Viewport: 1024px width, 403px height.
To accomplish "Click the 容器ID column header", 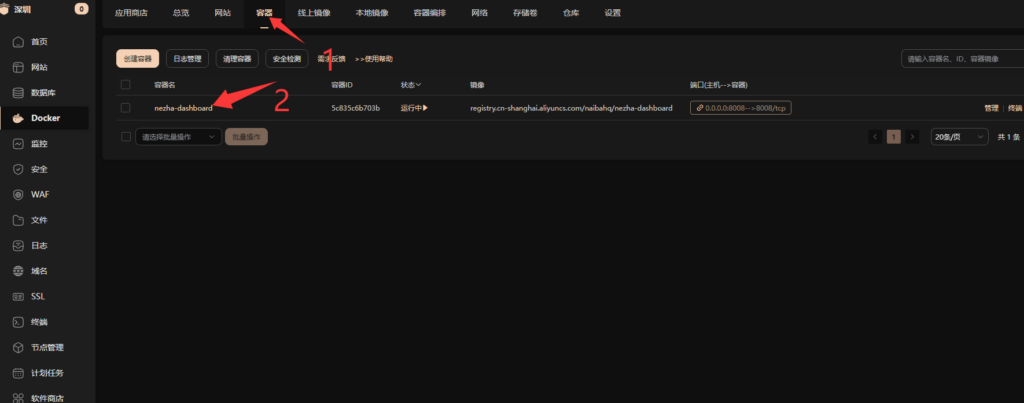I will (x=342, y=85).
